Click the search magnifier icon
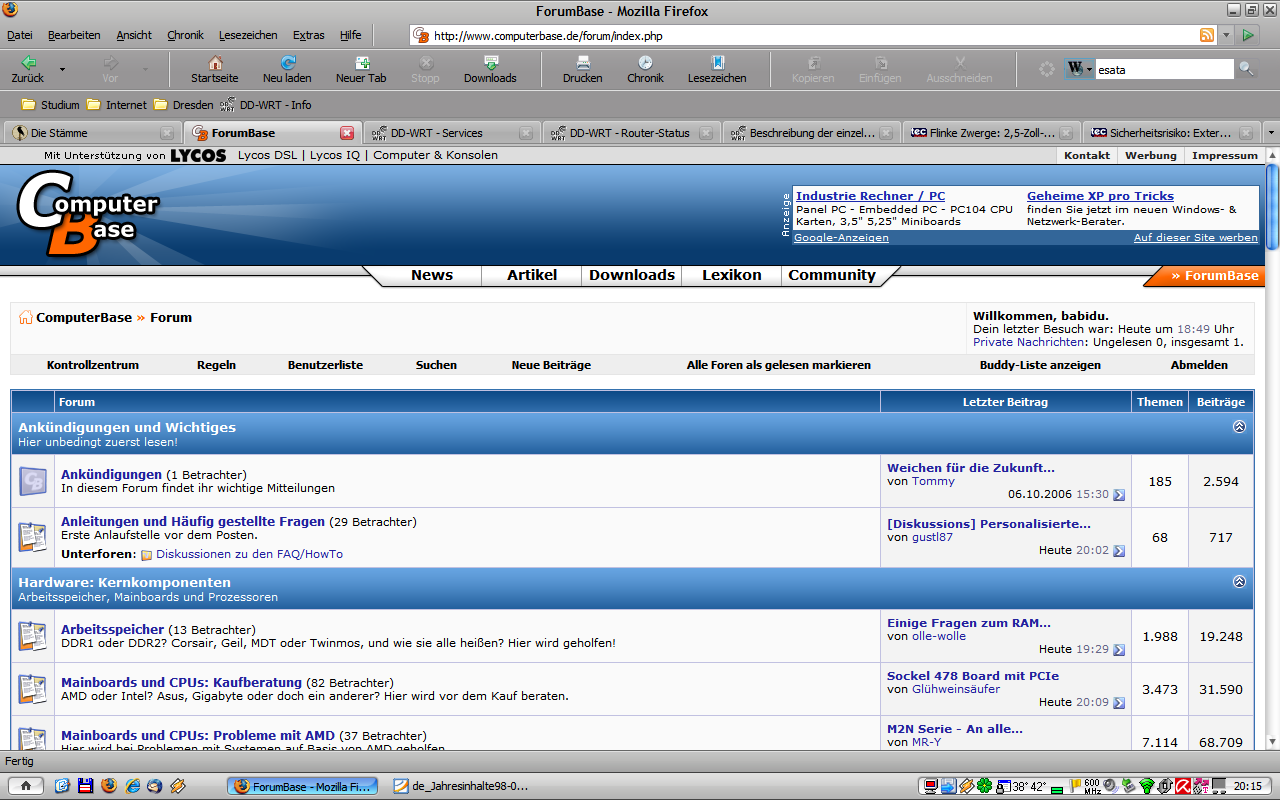The image size is (1280, 800). click(x=1246, y=69)
